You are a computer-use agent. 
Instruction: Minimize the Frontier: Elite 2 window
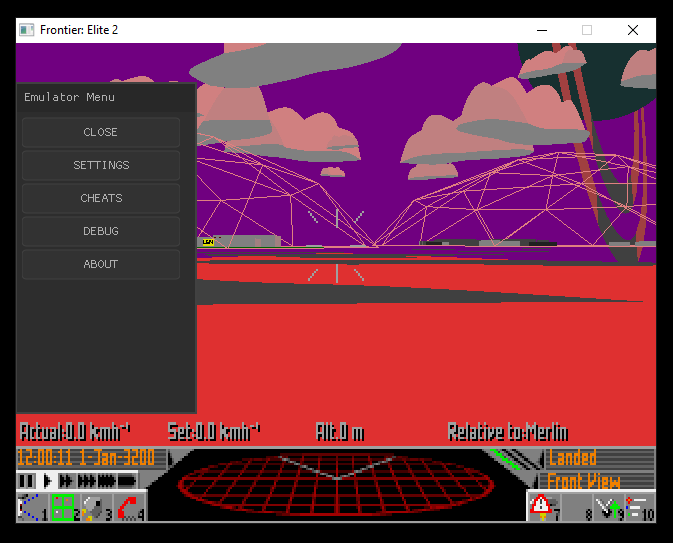pyautogui.click(x=542, y=30)
